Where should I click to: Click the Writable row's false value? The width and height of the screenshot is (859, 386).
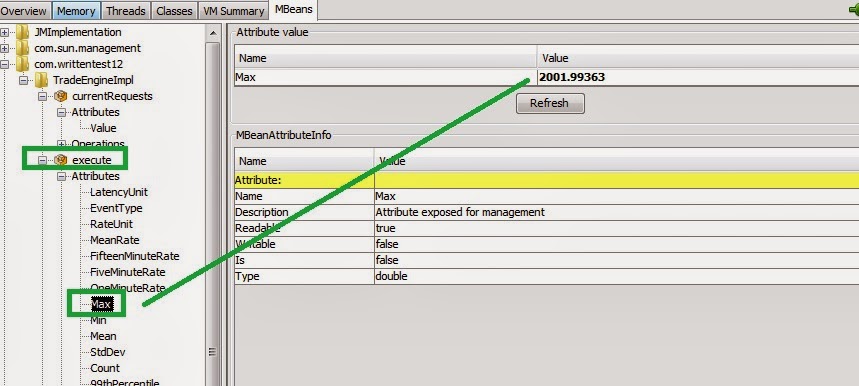pyautogui.click(x=617, y=244)
